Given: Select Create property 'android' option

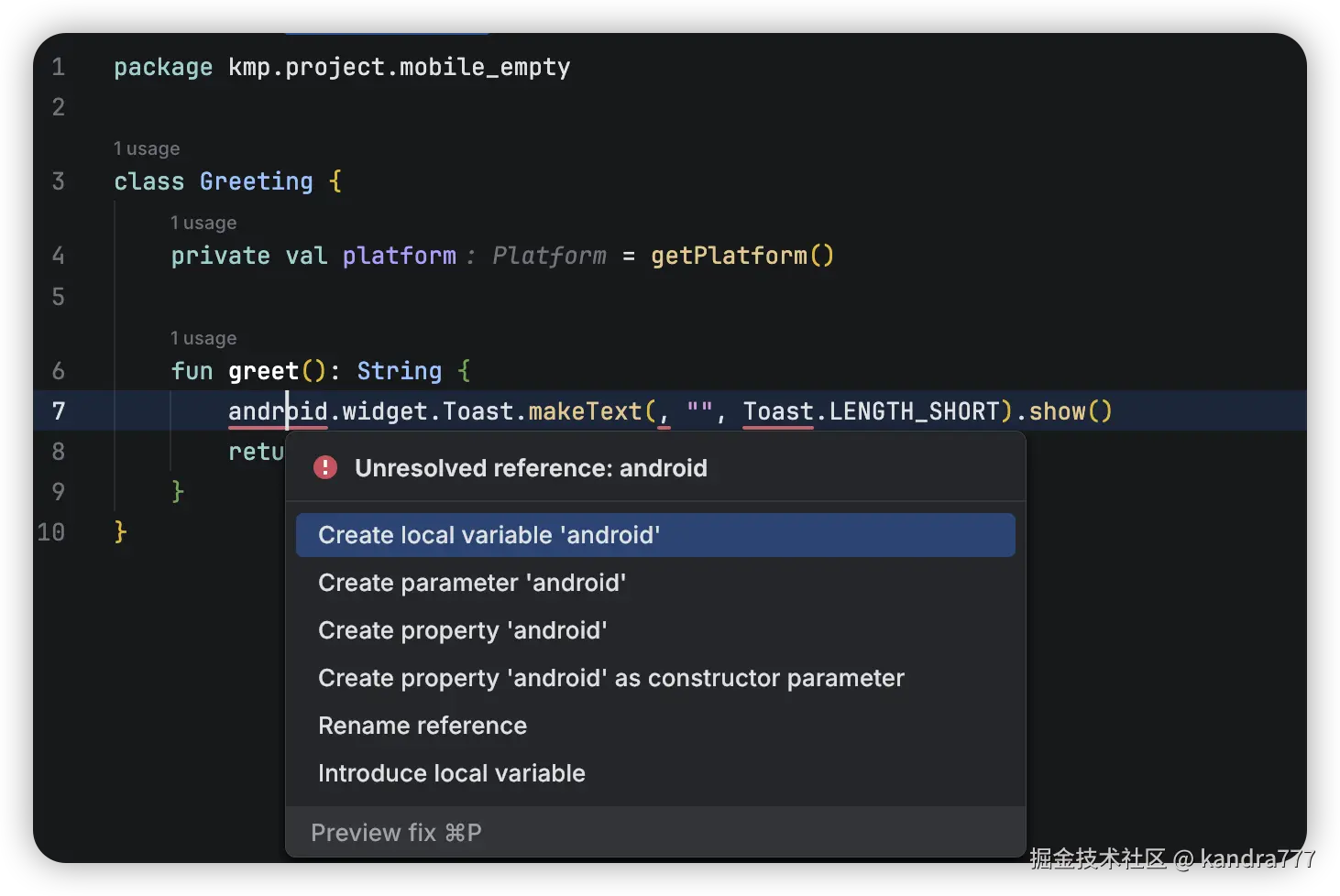Looking at the screenshot, I should (x=463, y=630).
